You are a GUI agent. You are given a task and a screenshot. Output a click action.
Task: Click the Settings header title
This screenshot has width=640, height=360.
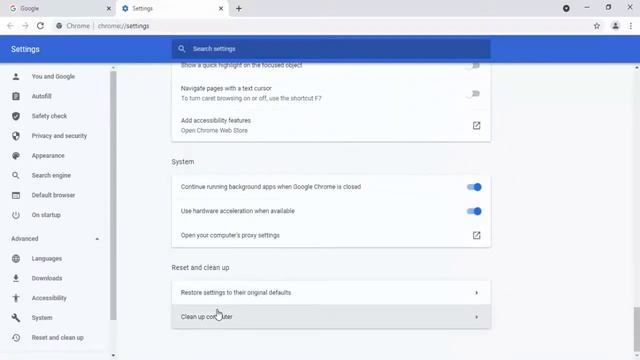click(x=25, y=49)
